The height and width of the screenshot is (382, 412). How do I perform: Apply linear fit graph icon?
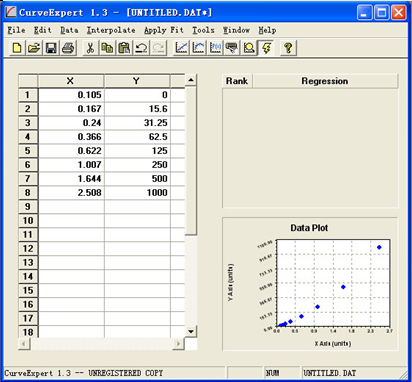click(x=181, y=48)
